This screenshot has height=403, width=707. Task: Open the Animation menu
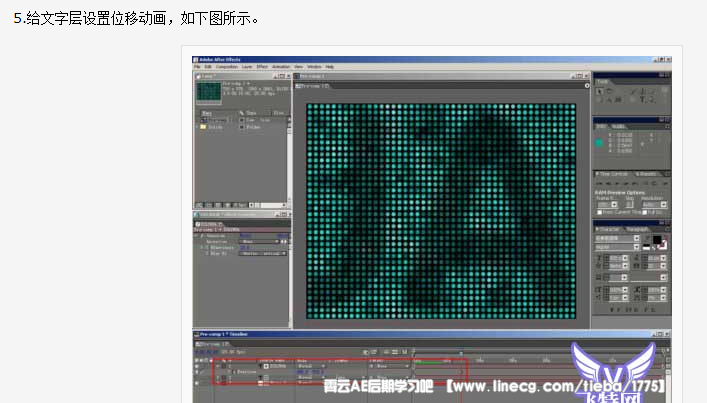(x=281, y=67)
